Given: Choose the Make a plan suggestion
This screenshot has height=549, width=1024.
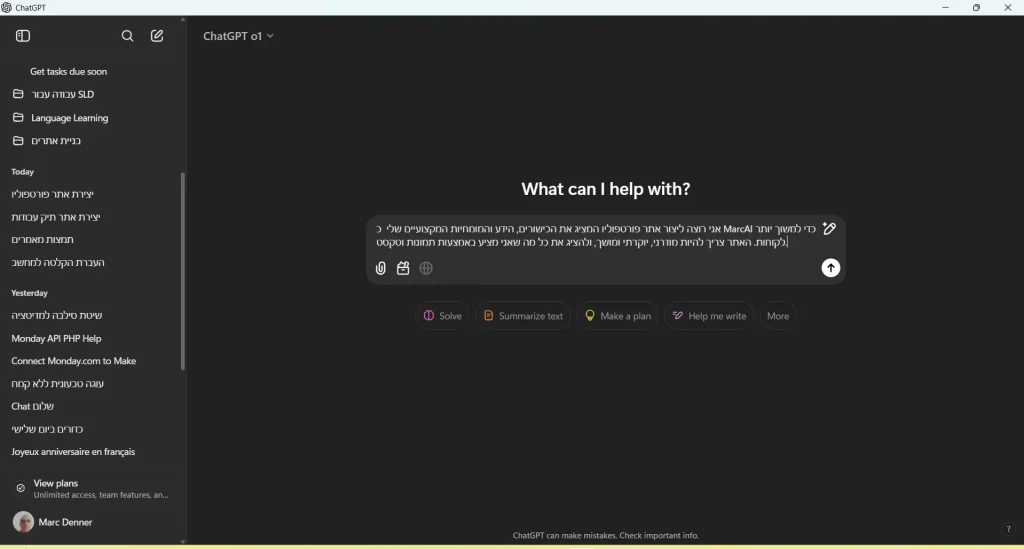Looking at the screenshot, I should point(617,316).
